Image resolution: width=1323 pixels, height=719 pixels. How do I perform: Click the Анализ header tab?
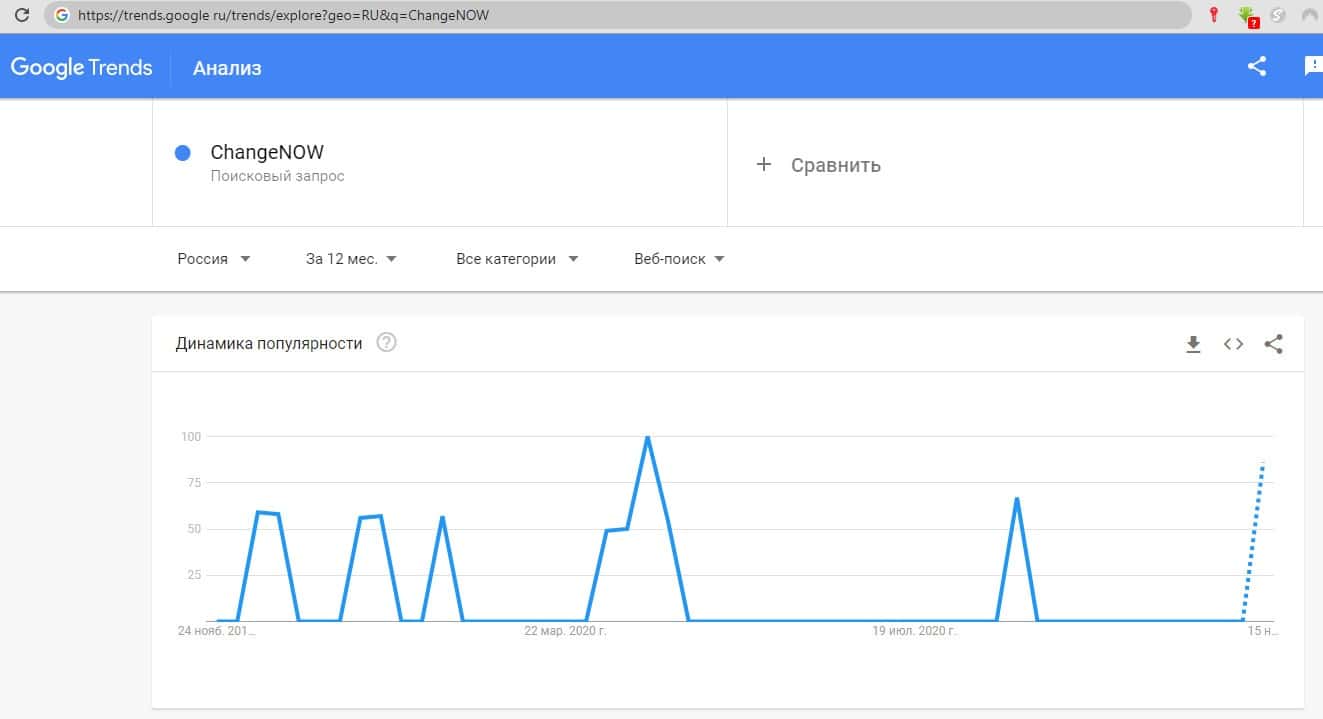pyautogui.click(x=227, y=68)
